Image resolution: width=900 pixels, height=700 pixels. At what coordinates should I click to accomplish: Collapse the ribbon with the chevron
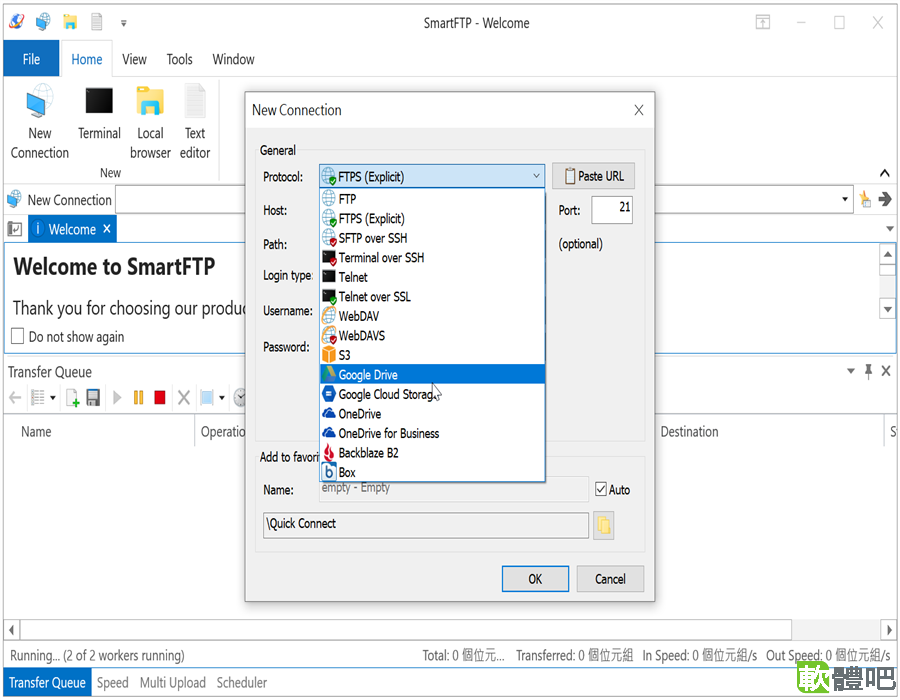click(885, 173)
